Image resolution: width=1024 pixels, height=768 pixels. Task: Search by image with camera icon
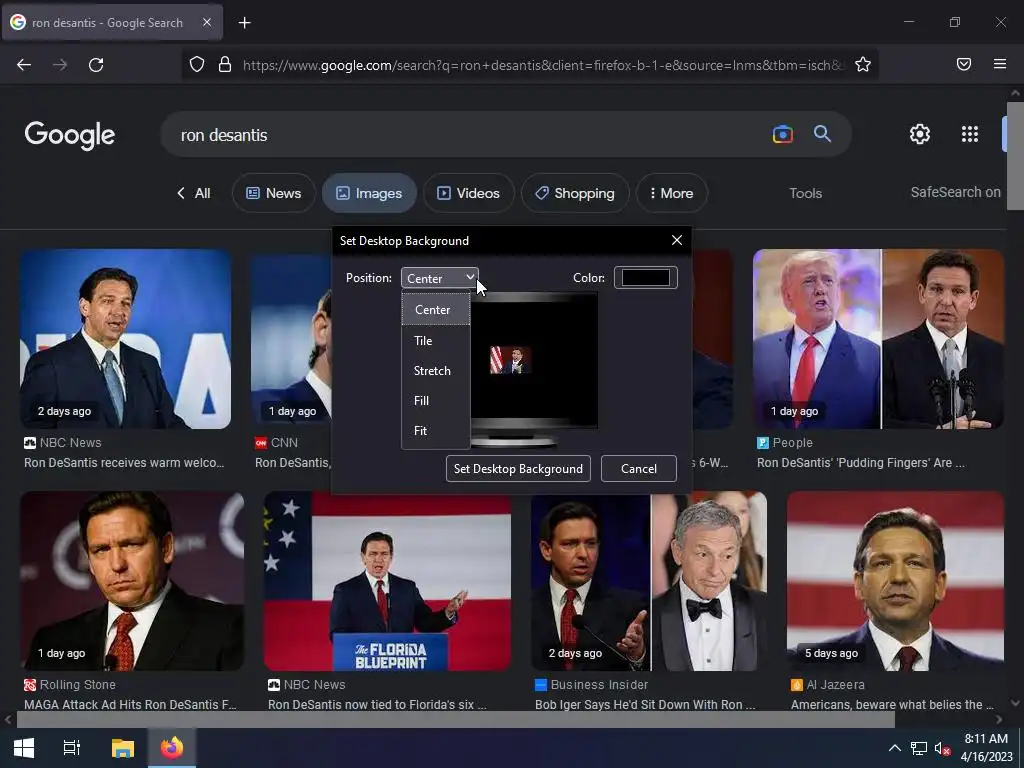coord(782,134)
